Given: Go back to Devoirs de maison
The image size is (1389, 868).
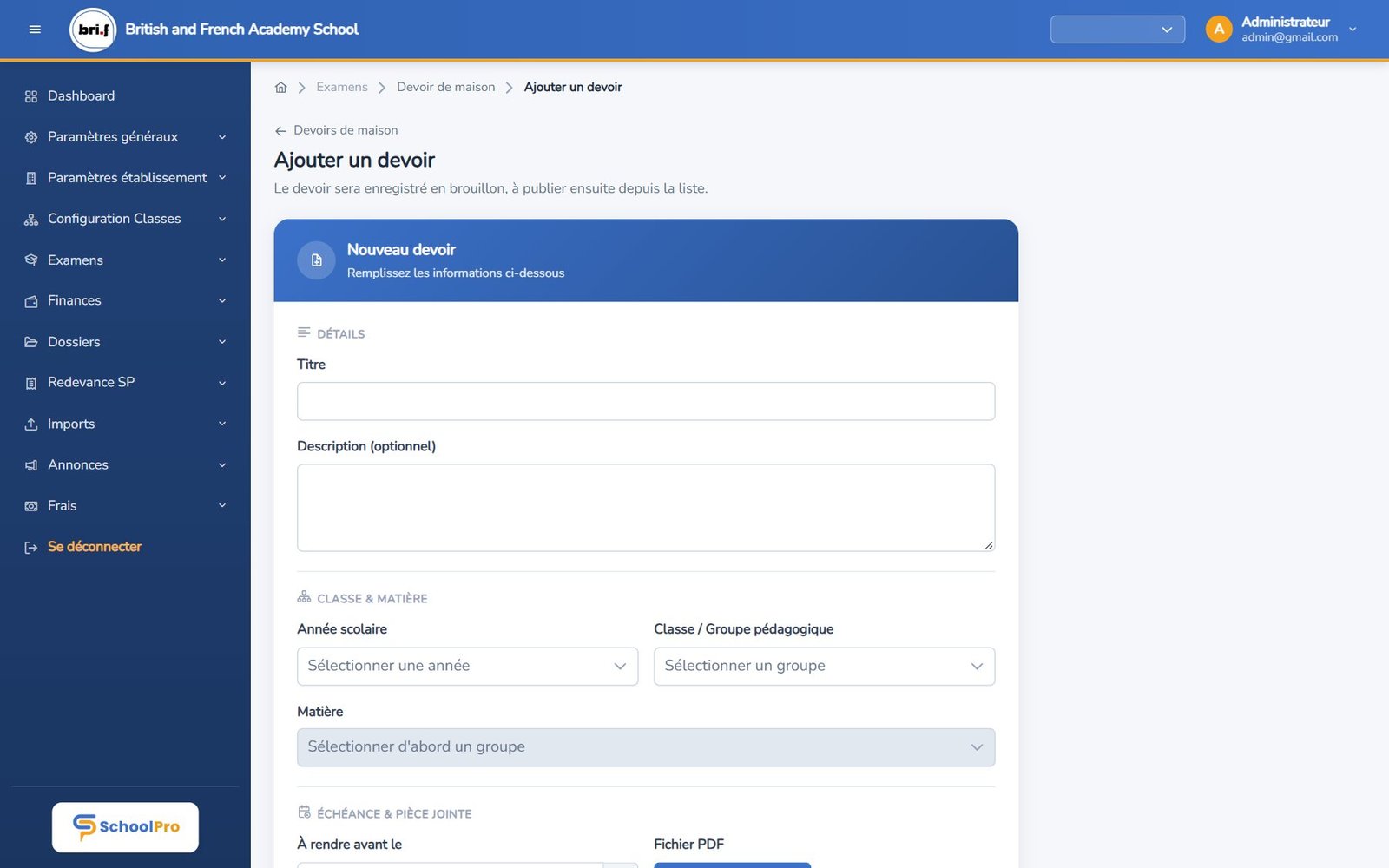Looking at the screenshot, I should [336, 130].
